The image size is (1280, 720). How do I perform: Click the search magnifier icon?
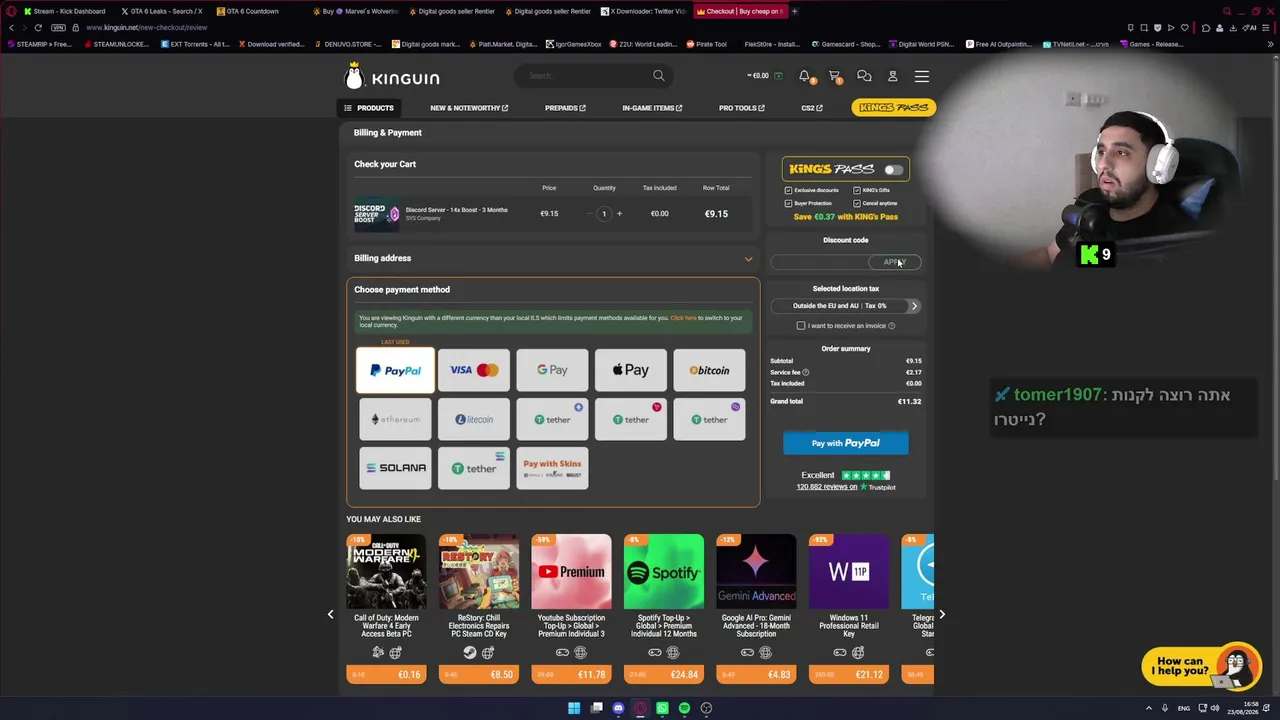(x=658, y=75)
